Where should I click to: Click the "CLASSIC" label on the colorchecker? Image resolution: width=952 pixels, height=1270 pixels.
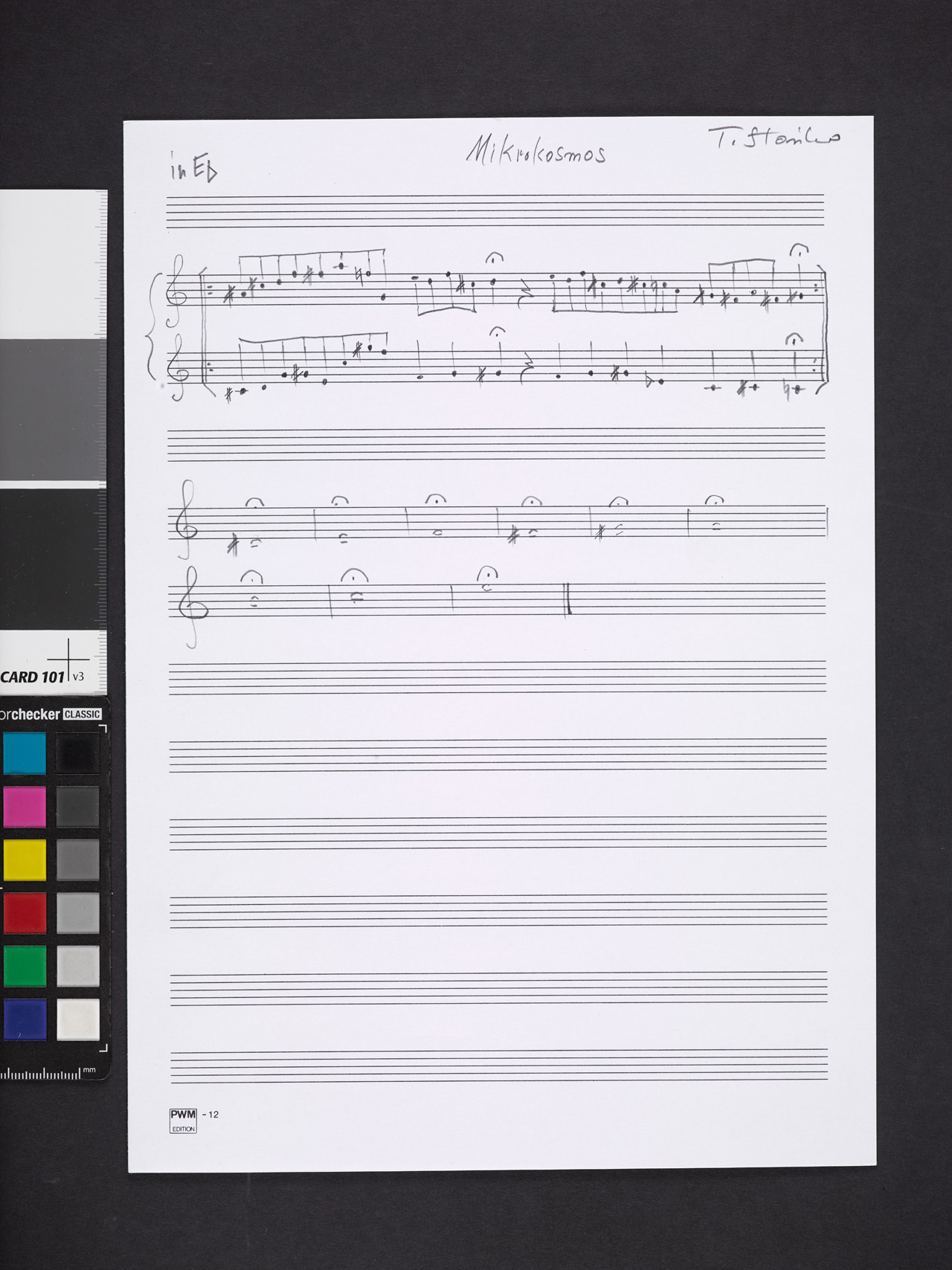(82, 714)
